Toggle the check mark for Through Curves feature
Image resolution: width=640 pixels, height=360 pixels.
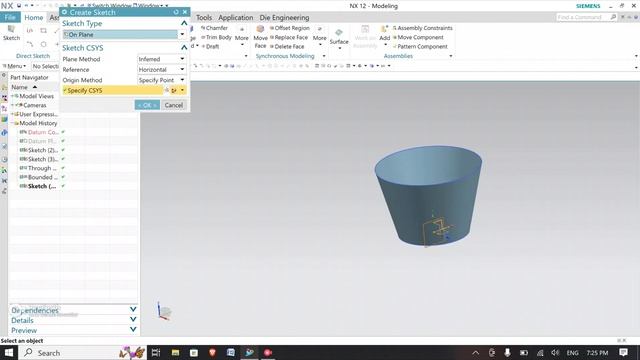click(63, 168)
